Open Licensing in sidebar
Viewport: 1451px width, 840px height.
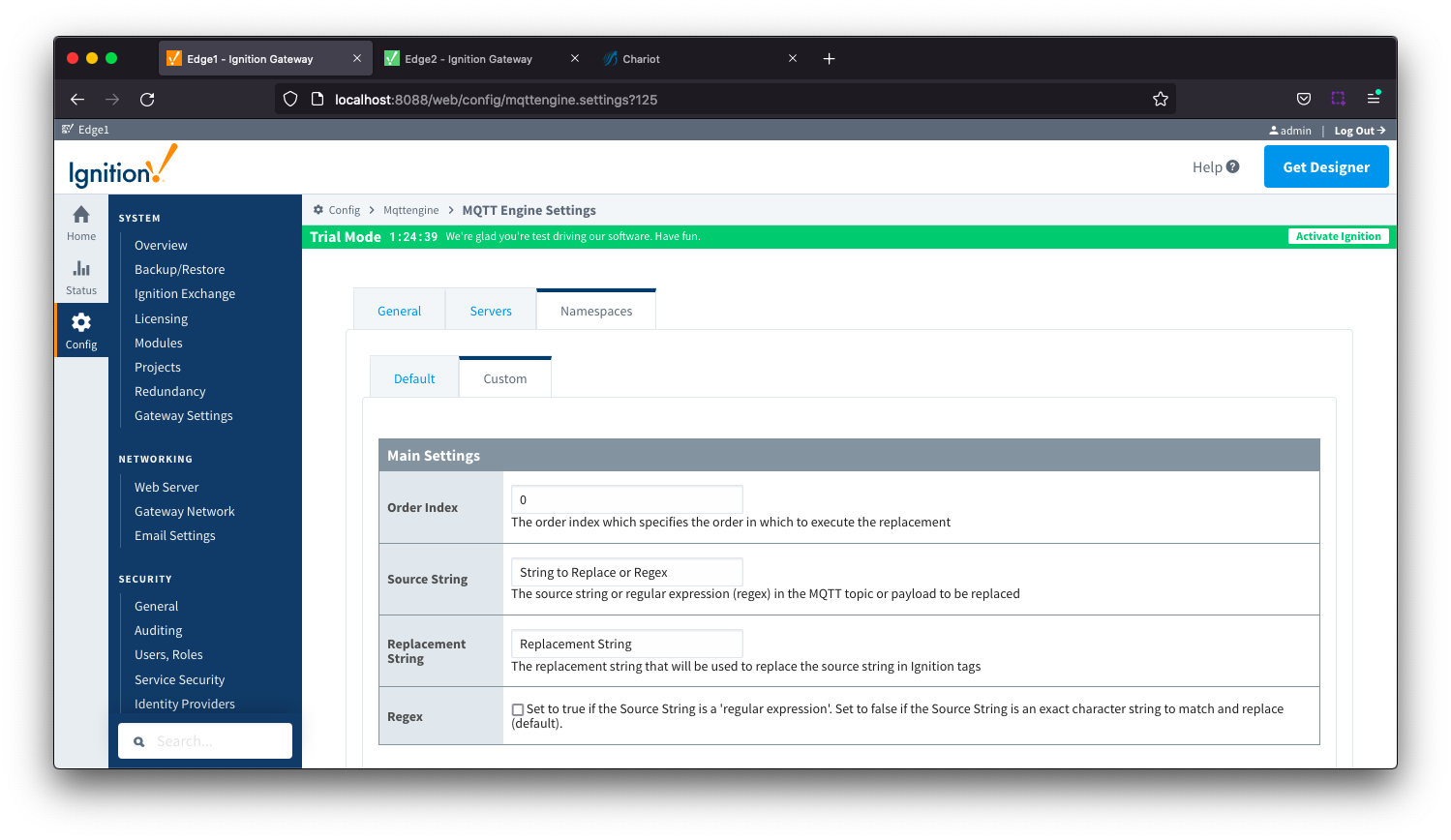tap(161, 318)
